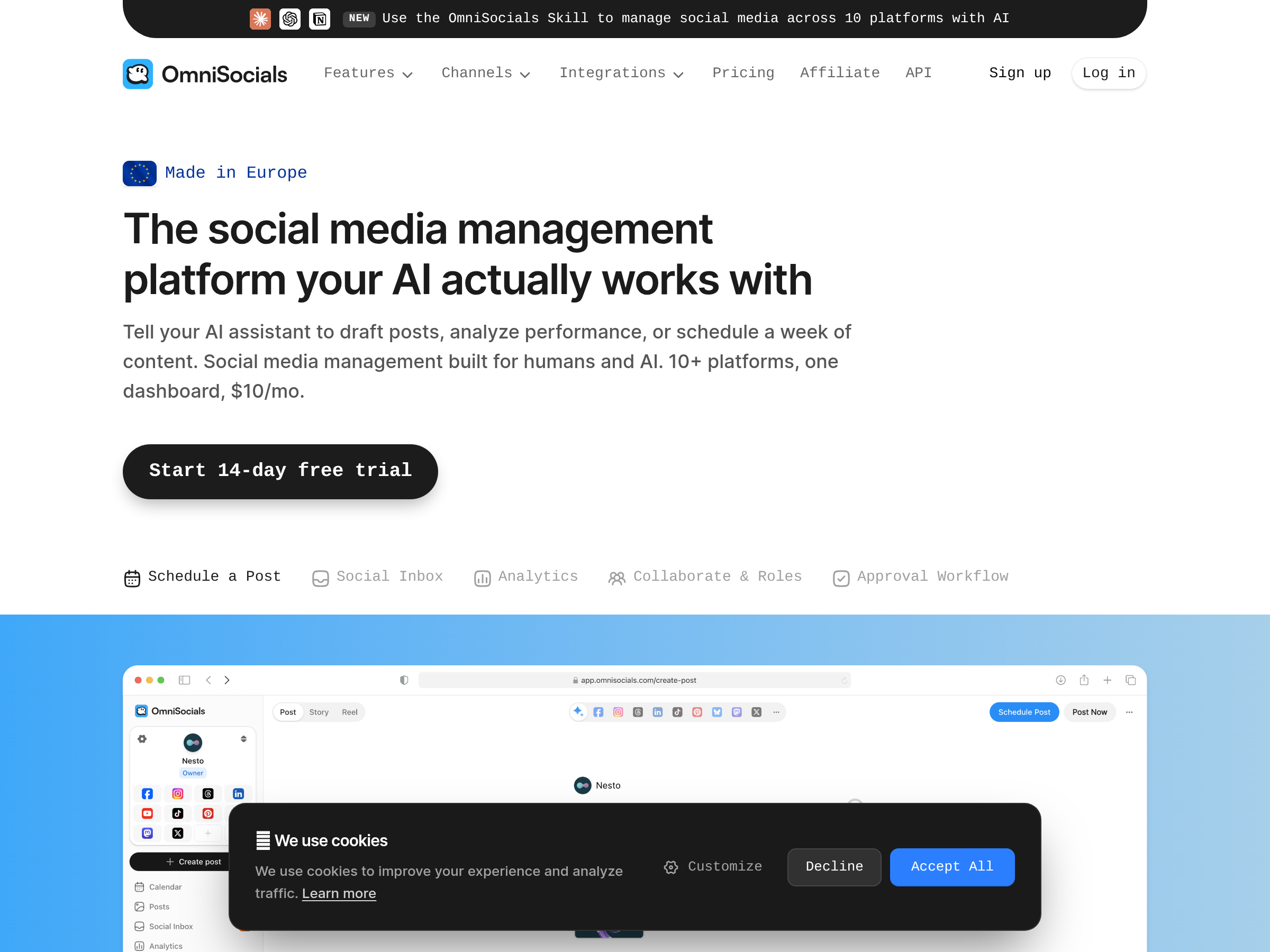Click the blue Schedule Post button
This screenshot has width=1270, height=952.
[x=1024, y=712]
